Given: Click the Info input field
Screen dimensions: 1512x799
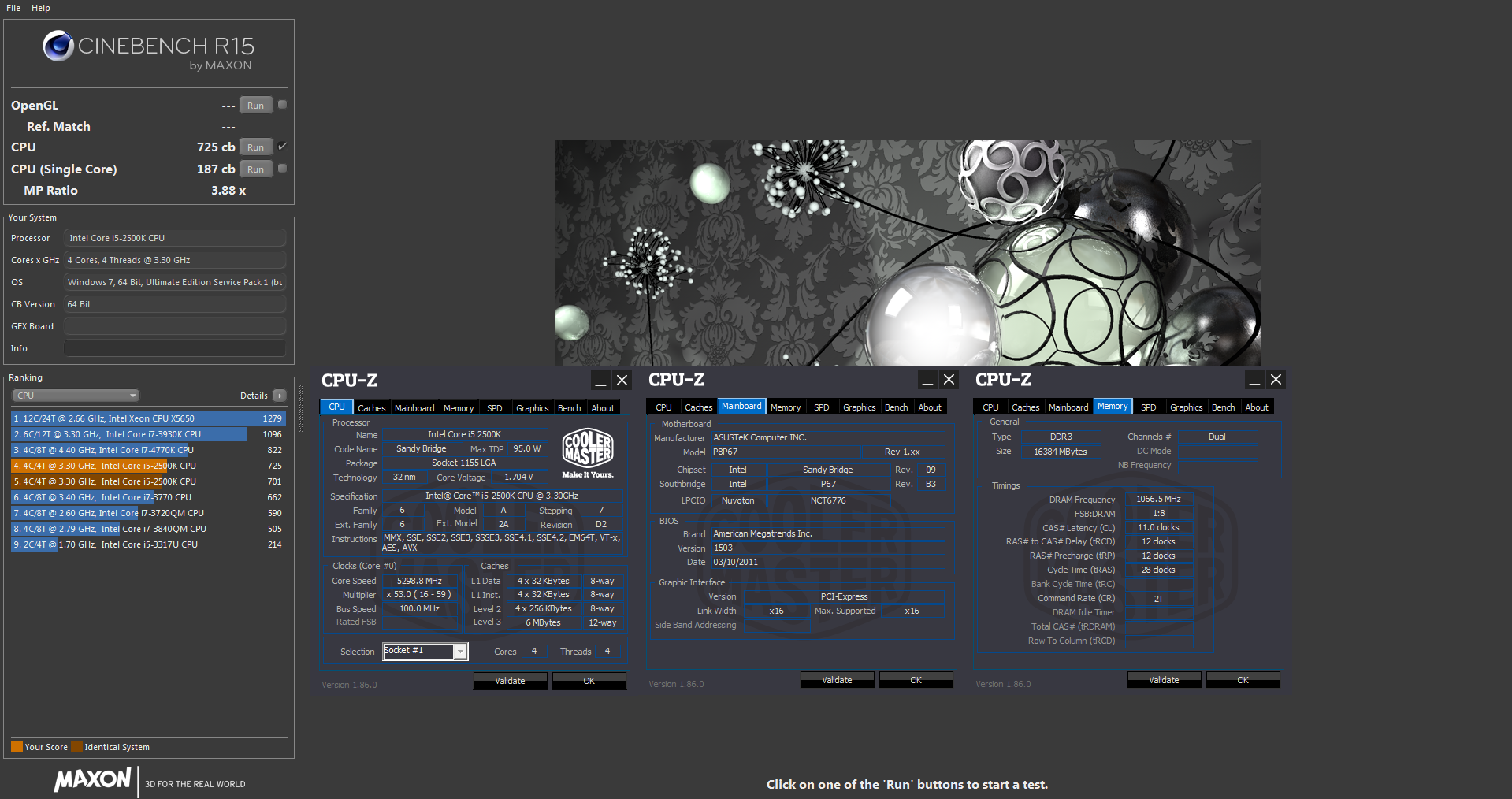Looking at the screenshot, I should (175, 348).
